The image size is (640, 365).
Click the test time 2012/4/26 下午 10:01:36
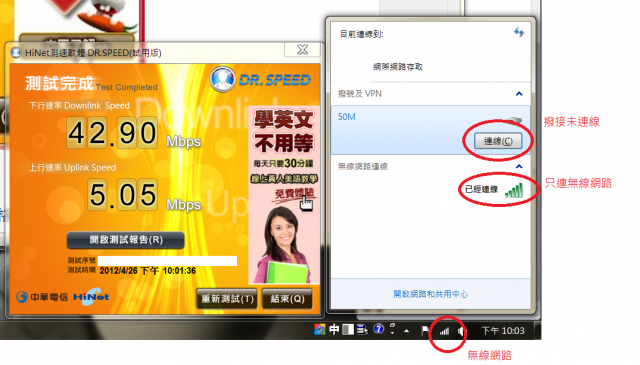click(x=148, y=271)
